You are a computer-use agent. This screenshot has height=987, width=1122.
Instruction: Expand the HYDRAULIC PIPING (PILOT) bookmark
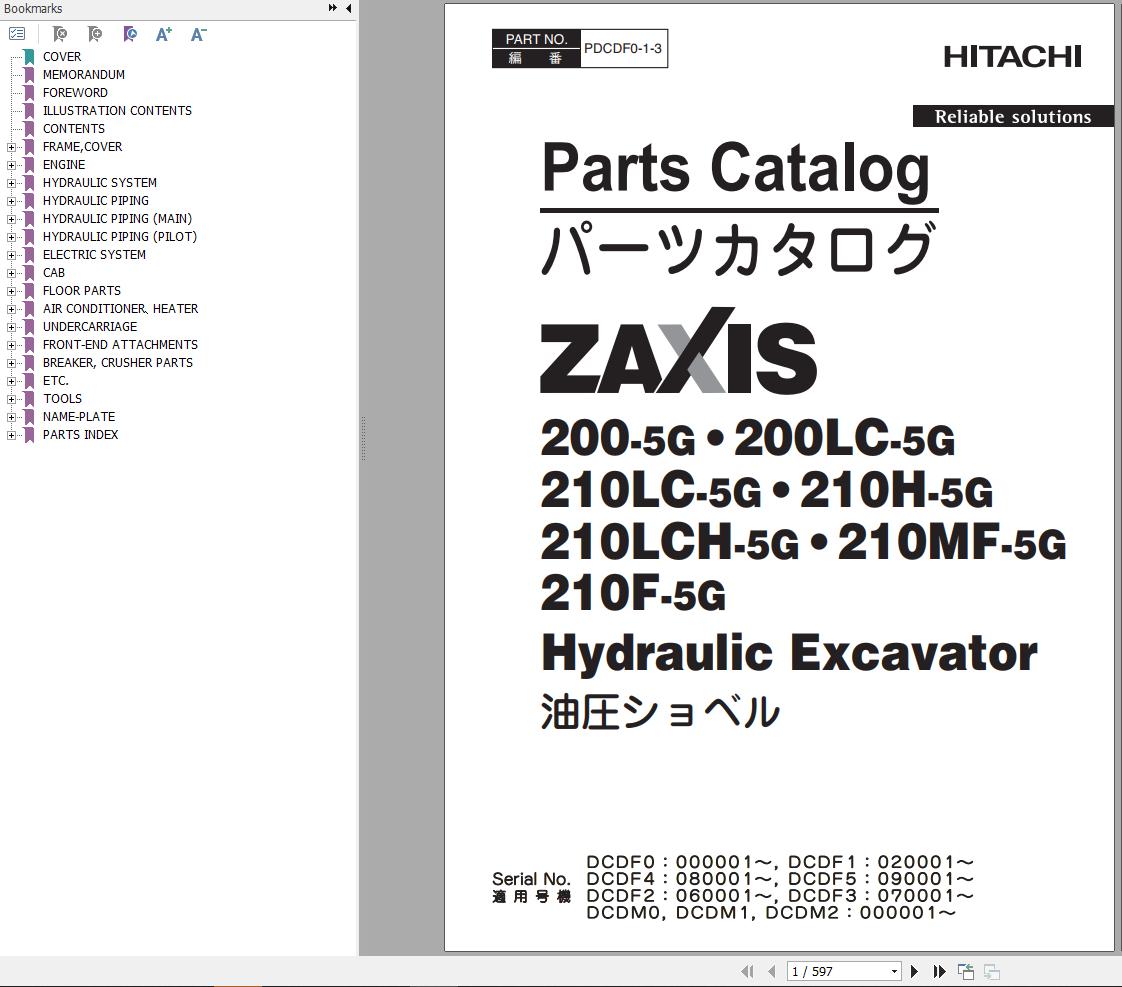[11, 237]
